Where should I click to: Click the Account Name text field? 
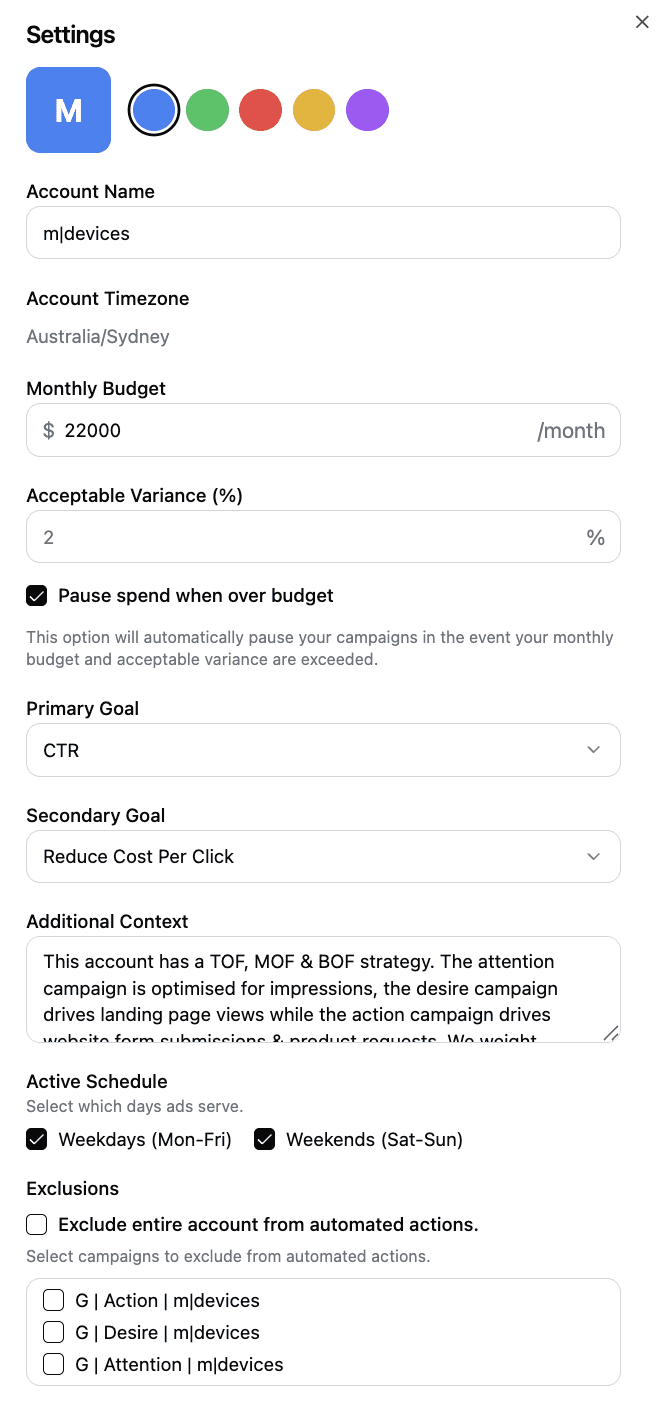pyautogui.click(x=323, y=233)
